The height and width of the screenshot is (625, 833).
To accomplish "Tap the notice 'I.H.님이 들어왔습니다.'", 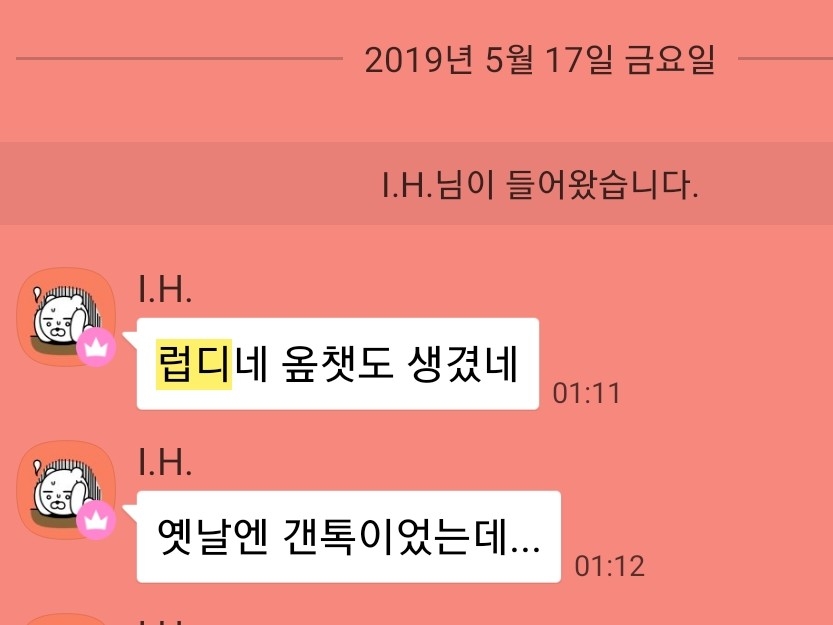I will 540,185.
